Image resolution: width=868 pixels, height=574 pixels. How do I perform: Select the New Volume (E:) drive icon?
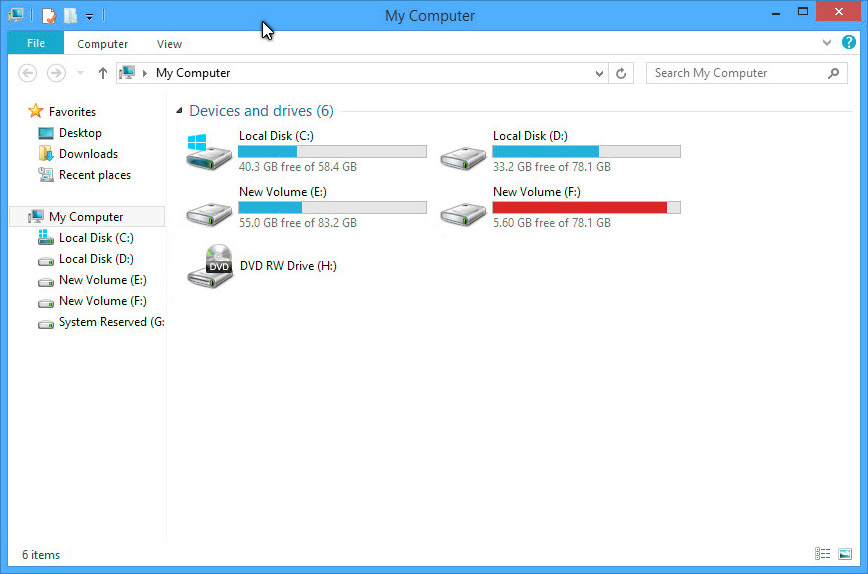[209, 214]
